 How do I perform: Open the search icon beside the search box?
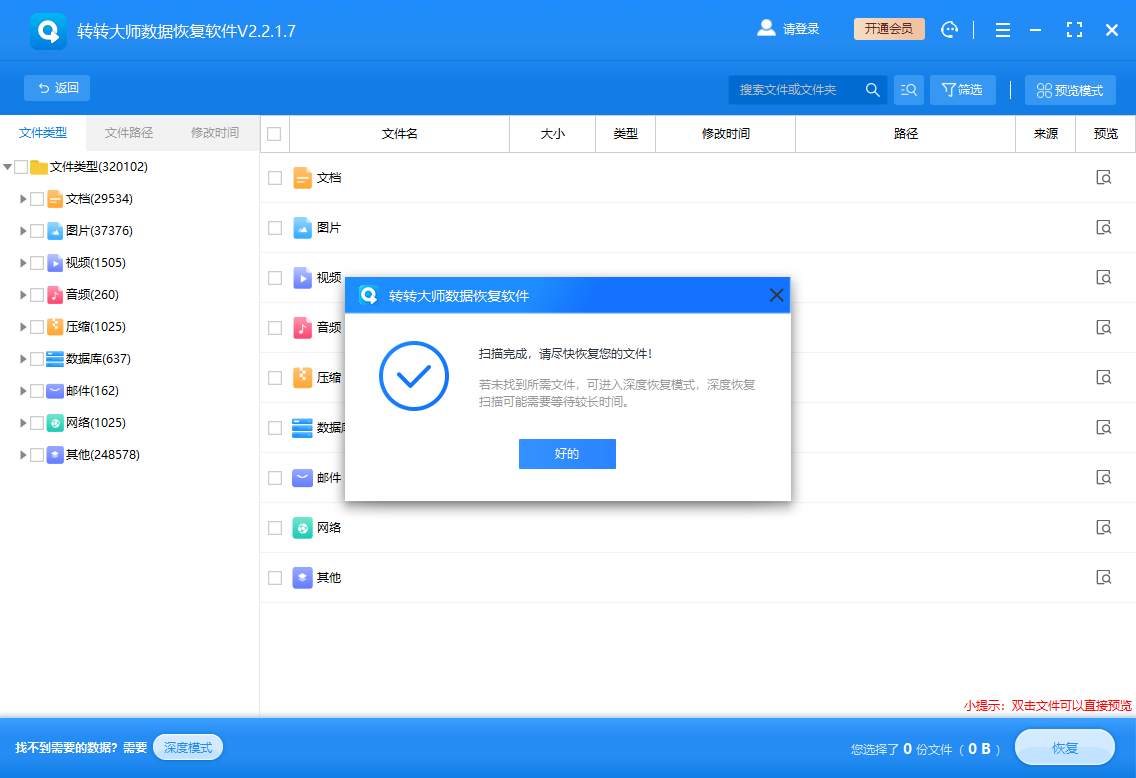873,89
